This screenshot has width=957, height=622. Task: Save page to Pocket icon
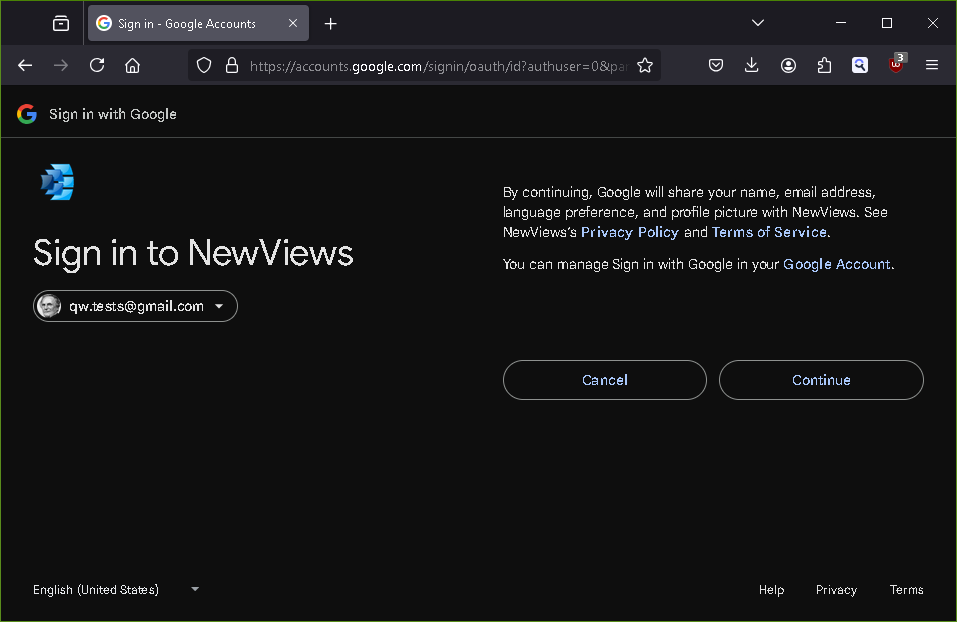716,65
